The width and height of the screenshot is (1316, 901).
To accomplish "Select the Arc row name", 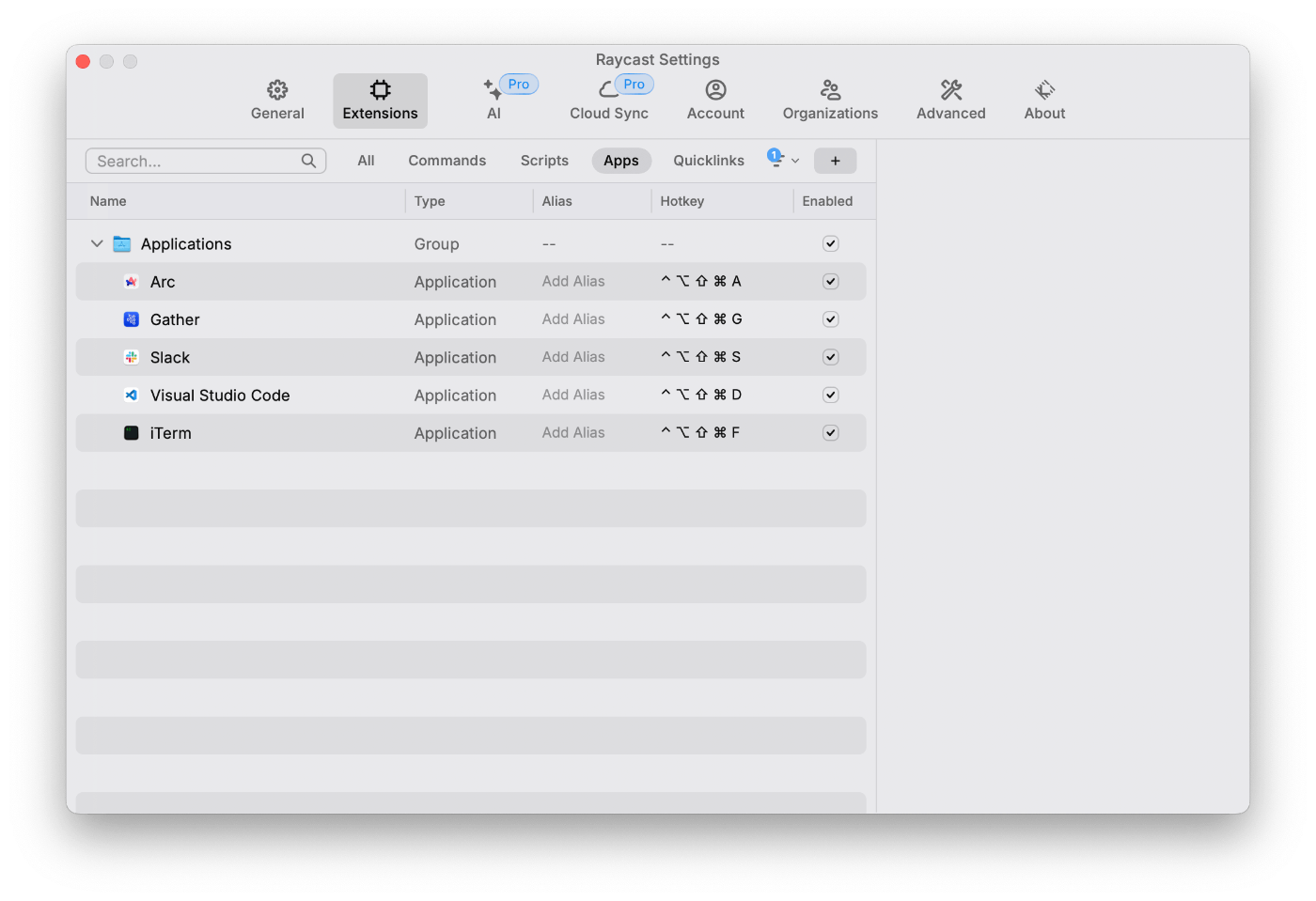I will [163, 282].
